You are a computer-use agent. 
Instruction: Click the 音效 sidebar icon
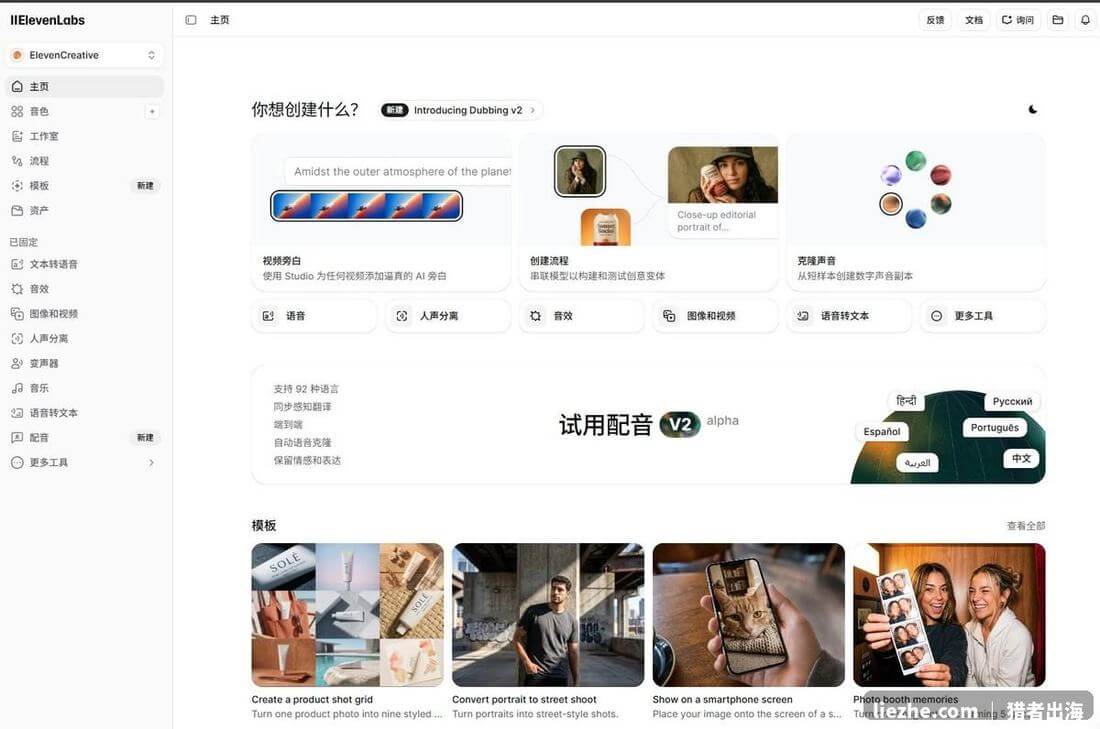coord(18,289)
